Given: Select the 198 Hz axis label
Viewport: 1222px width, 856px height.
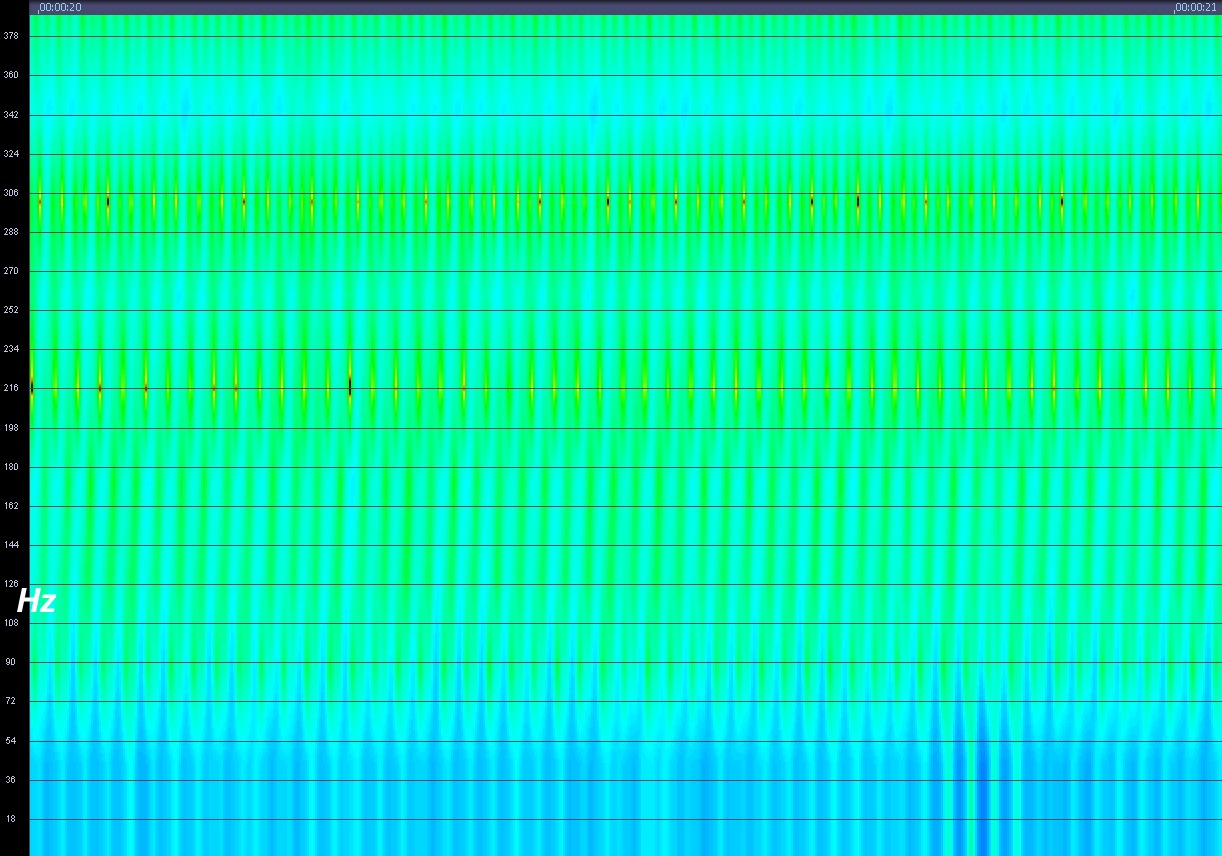Looking at the screenshot, I should [x=12, y=428].
